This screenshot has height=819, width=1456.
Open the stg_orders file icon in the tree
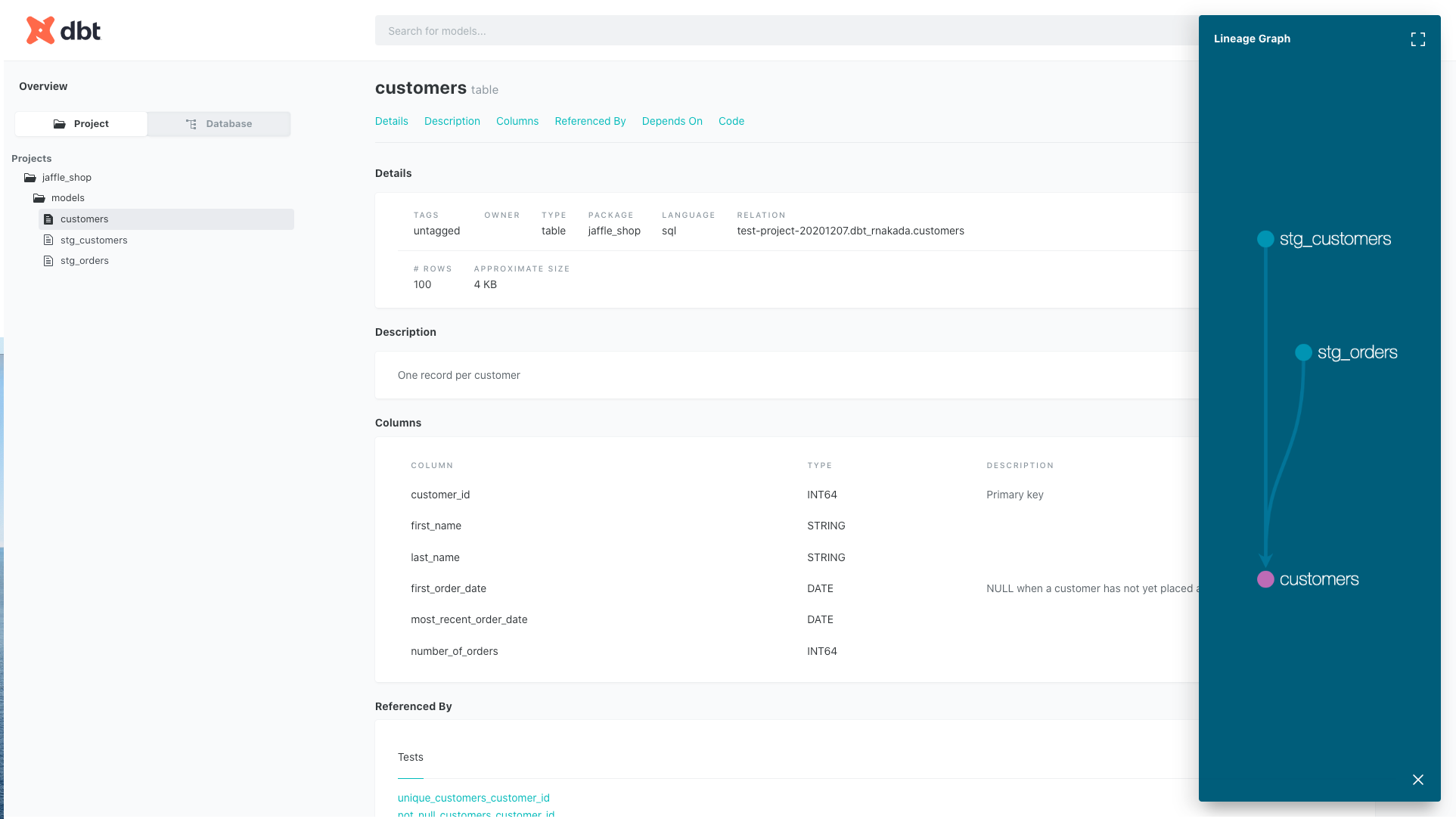(x=48, y=261)
